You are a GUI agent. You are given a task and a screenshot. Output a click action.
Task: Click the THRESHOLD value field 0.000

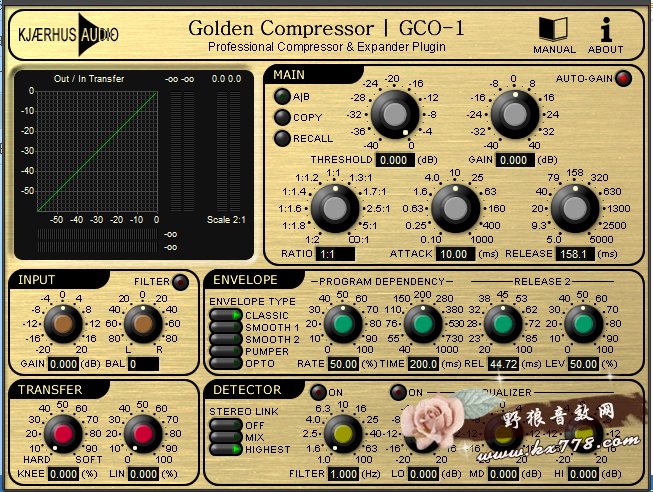395,160
